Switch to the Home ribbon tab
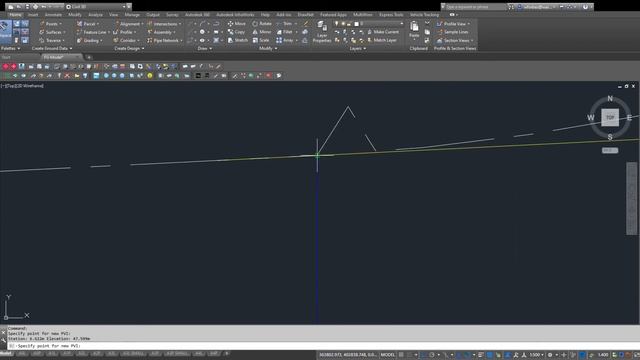 tap(16, 15)
